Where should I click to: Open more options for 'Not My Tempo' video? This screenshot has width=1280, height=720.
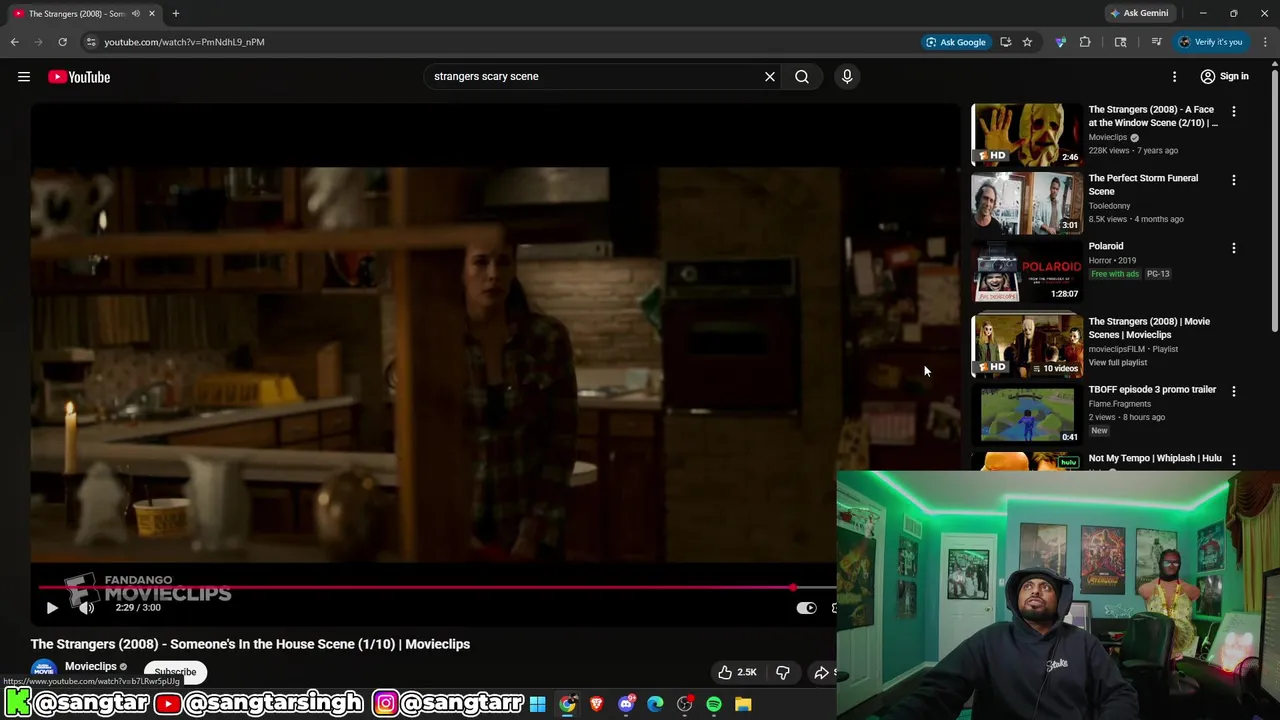1233,460
